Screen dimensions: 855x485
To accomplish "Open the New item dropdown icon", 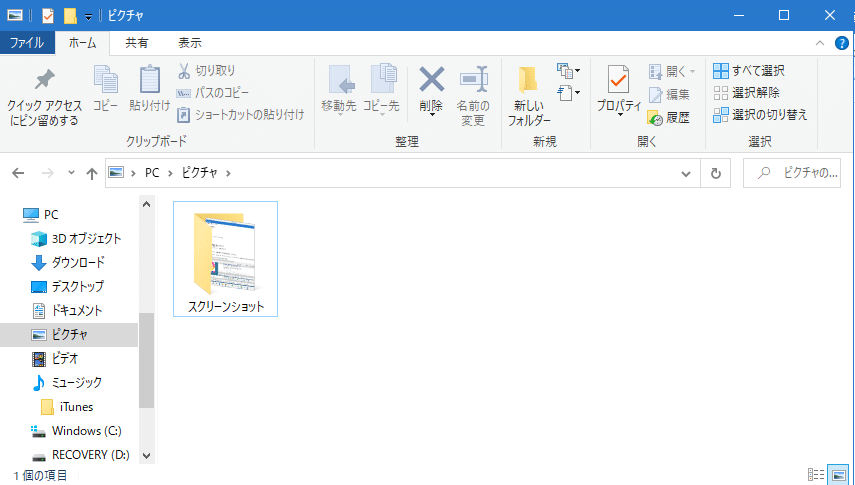I will coord(568,70).
